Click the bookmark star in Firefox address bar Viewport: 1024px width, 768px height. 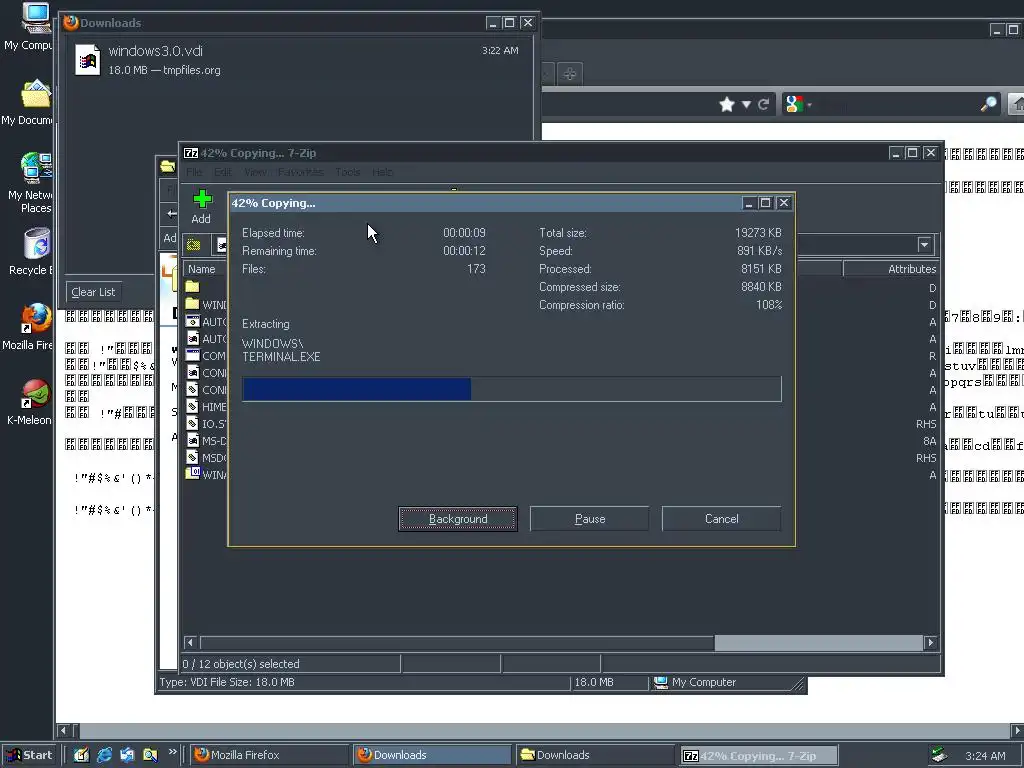coord(727,104)
